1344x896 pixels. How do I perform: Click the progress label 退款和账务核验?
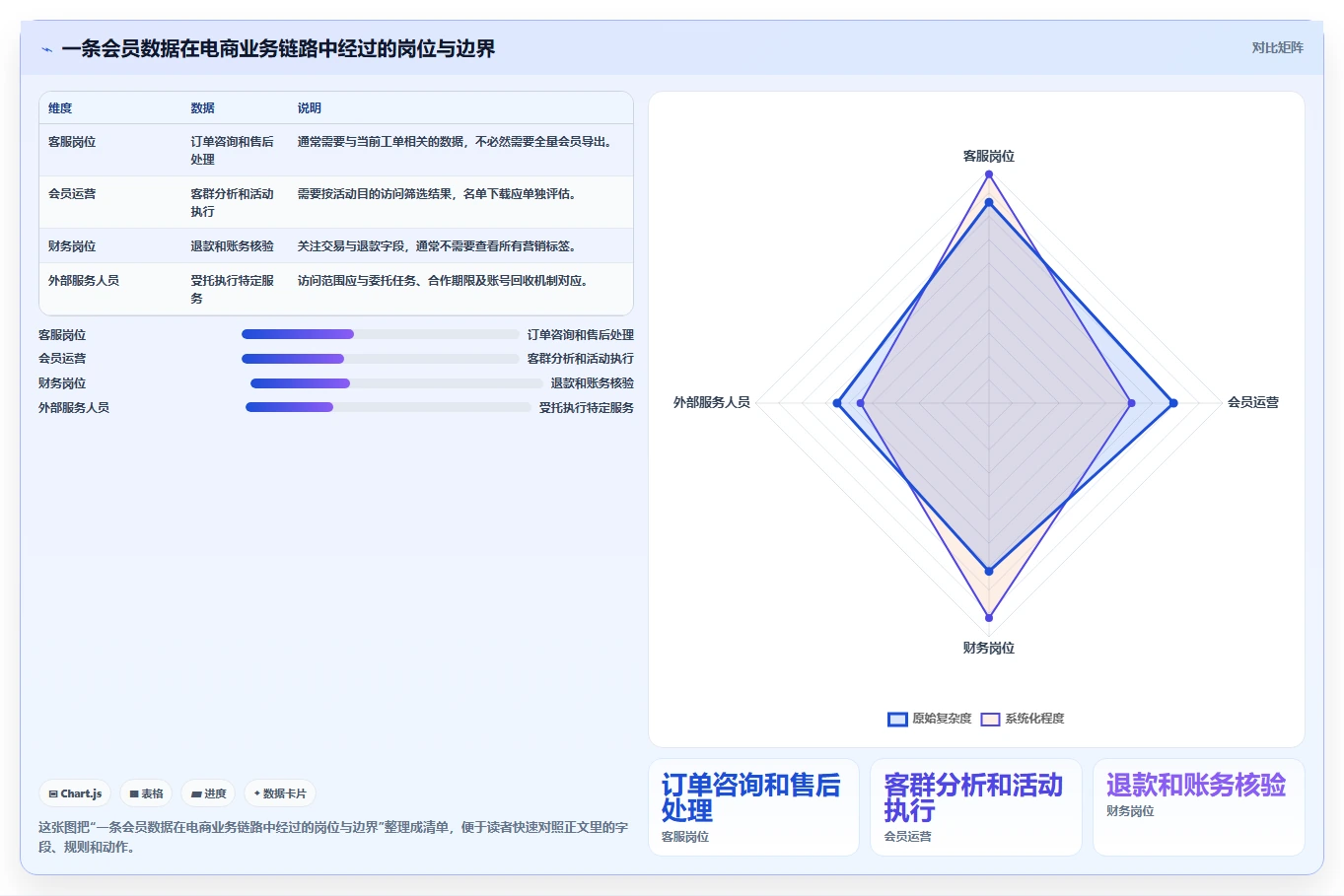click(592, 383)
